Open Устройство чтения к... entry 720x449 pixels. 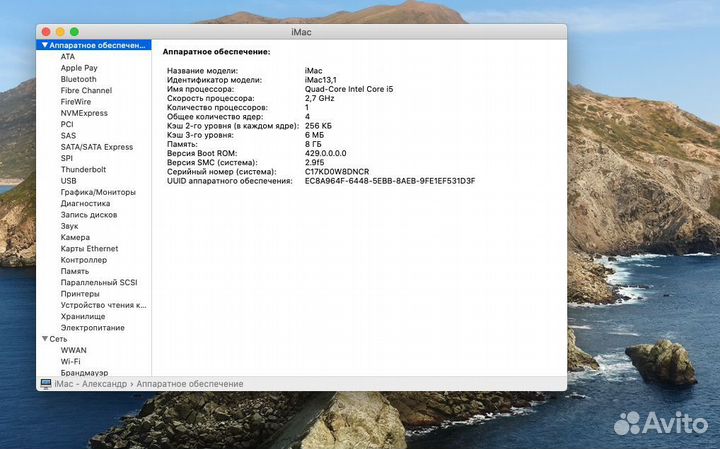point(103,305)
